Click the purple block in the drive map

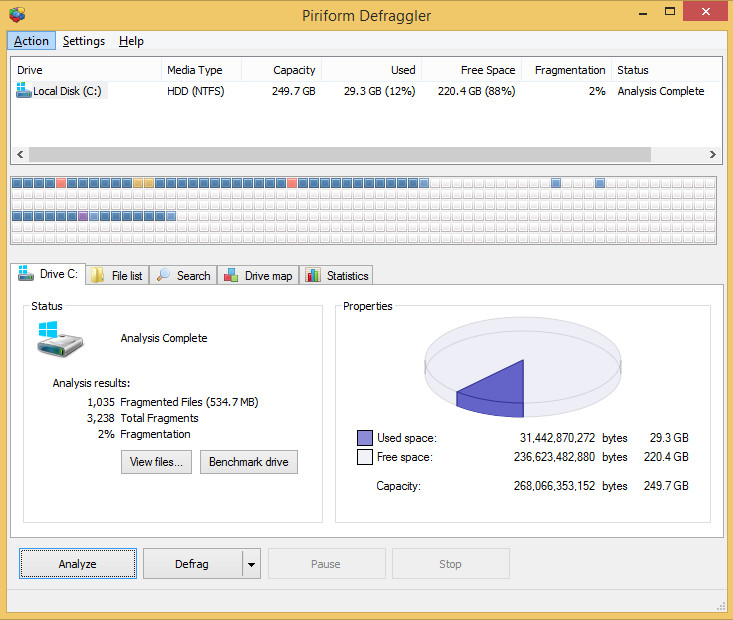pyautogui.click(x=83, y=216)
